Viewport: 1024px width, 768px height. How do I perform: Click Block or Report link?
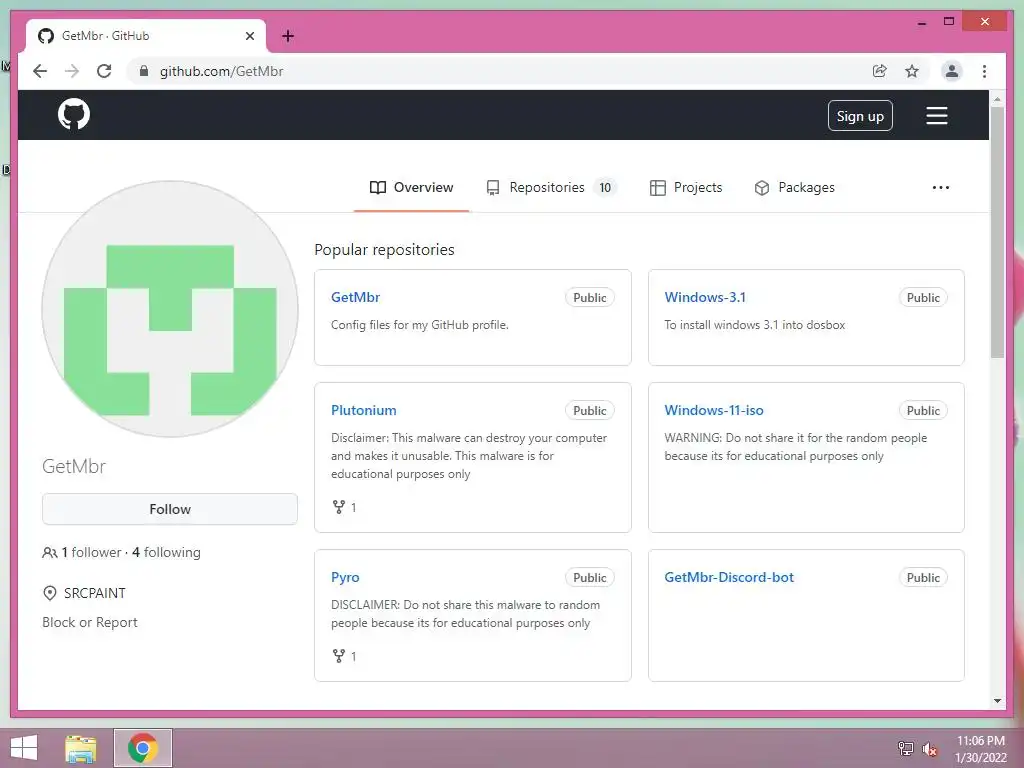pyautogui.click(x=89, y=622)
